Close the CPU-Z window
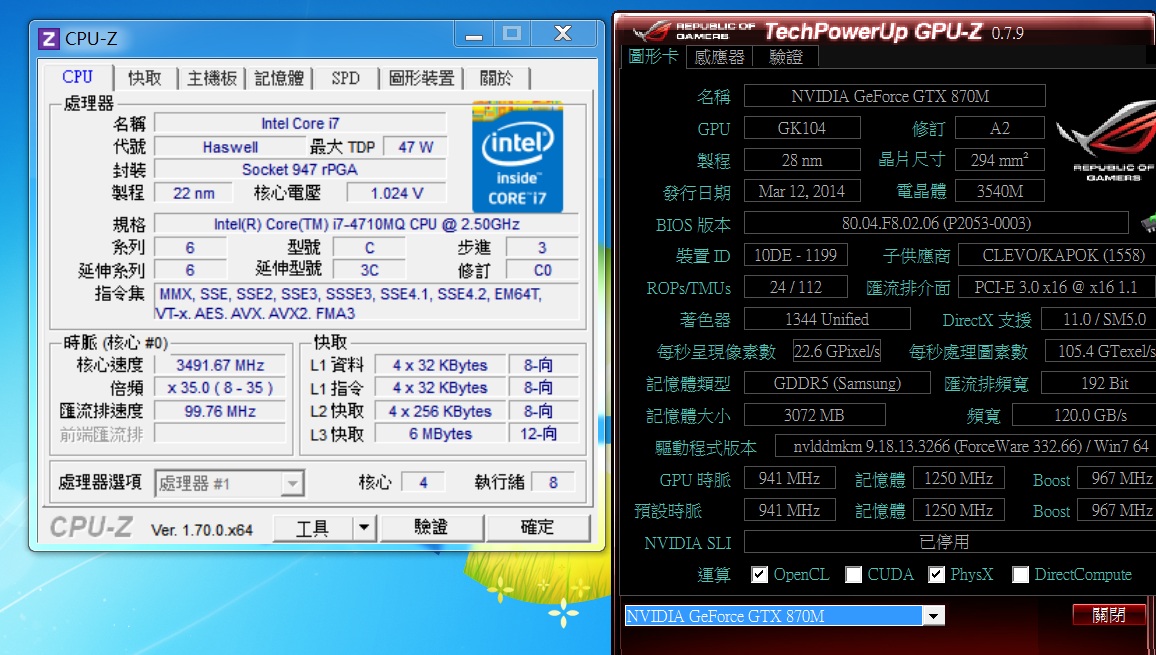Screen dimensions: 1156x655 coord(563,33)
